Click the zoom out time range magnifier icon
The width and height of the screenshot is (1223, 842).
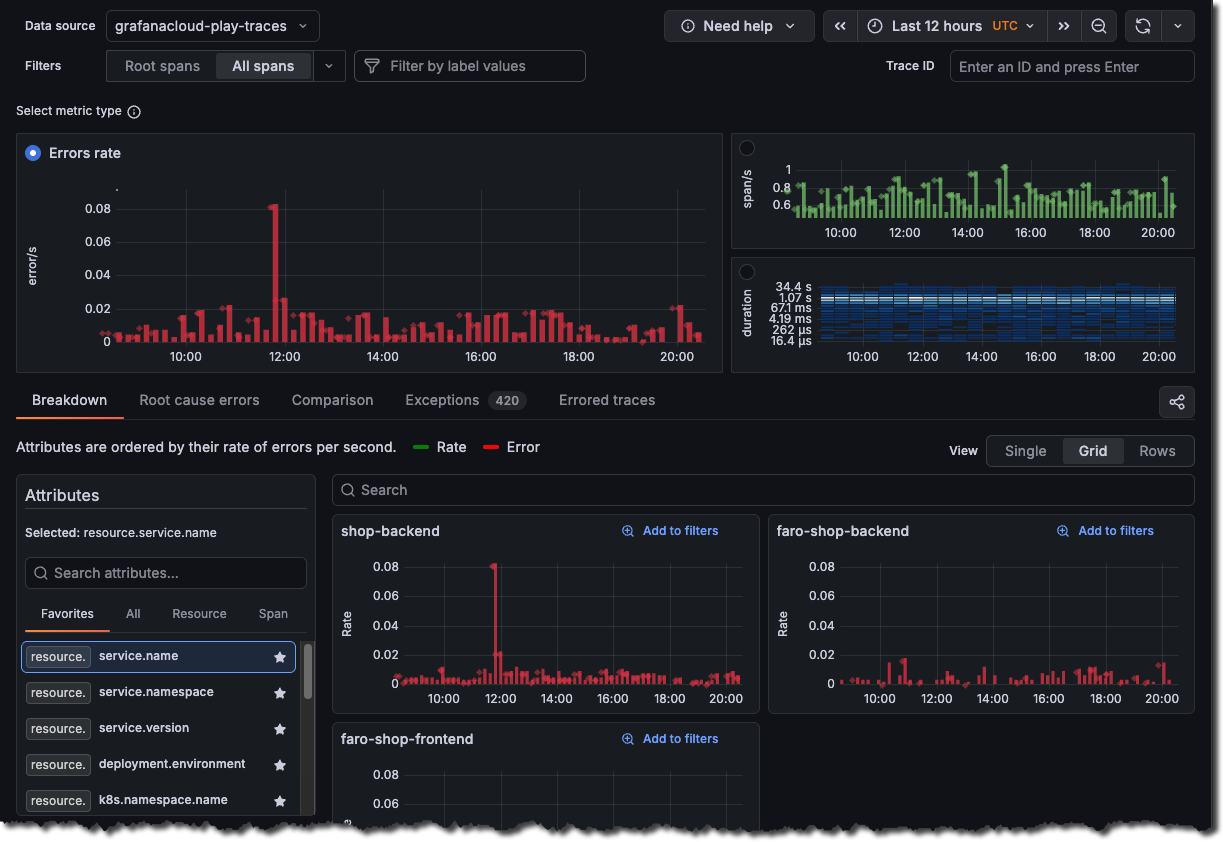pos(1098,25)
